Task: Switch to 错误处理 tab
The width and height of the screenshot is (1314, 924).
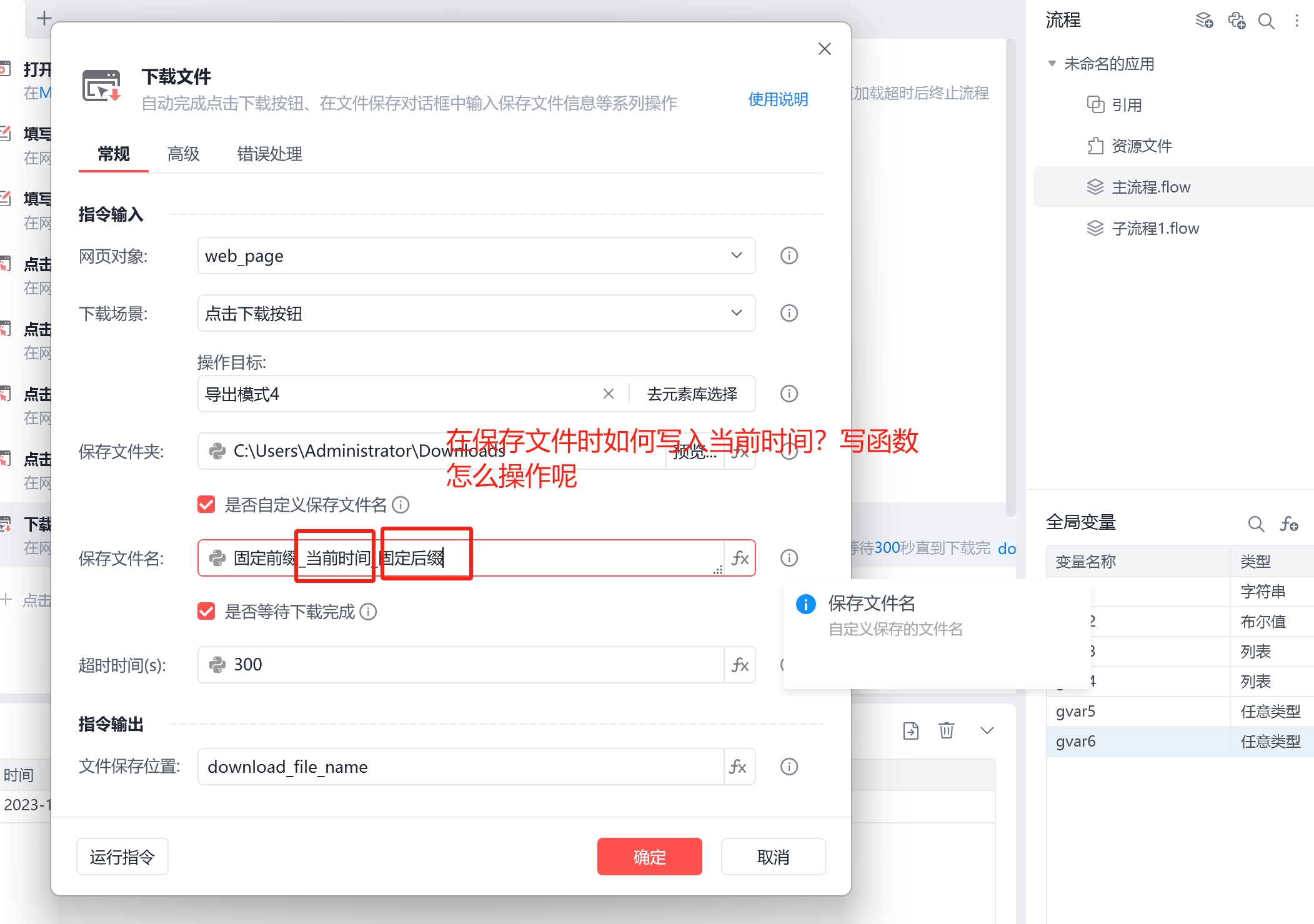Action: (269, 154)
